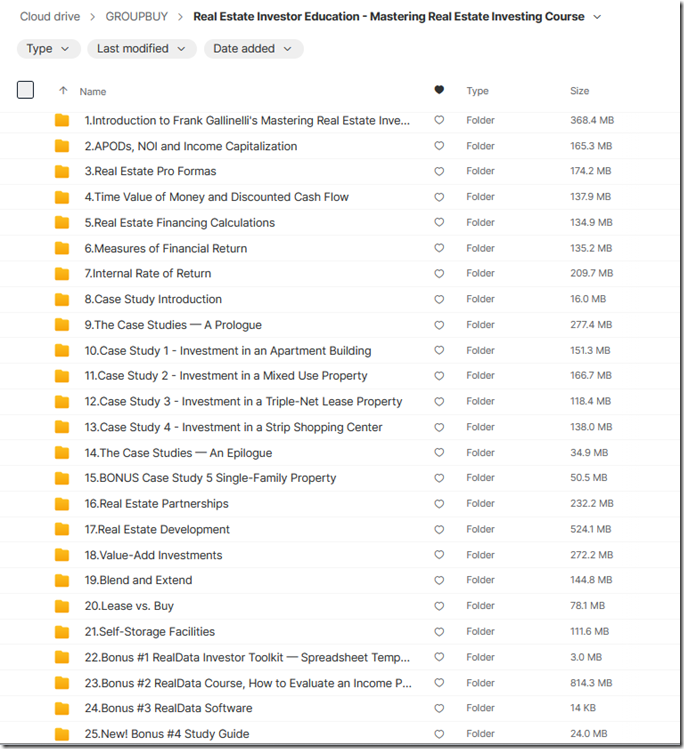The height and width of the screenshot is (749, 684).
Task: Click folder icon next to 7.Internal Rate of Return
Action: 62,273
